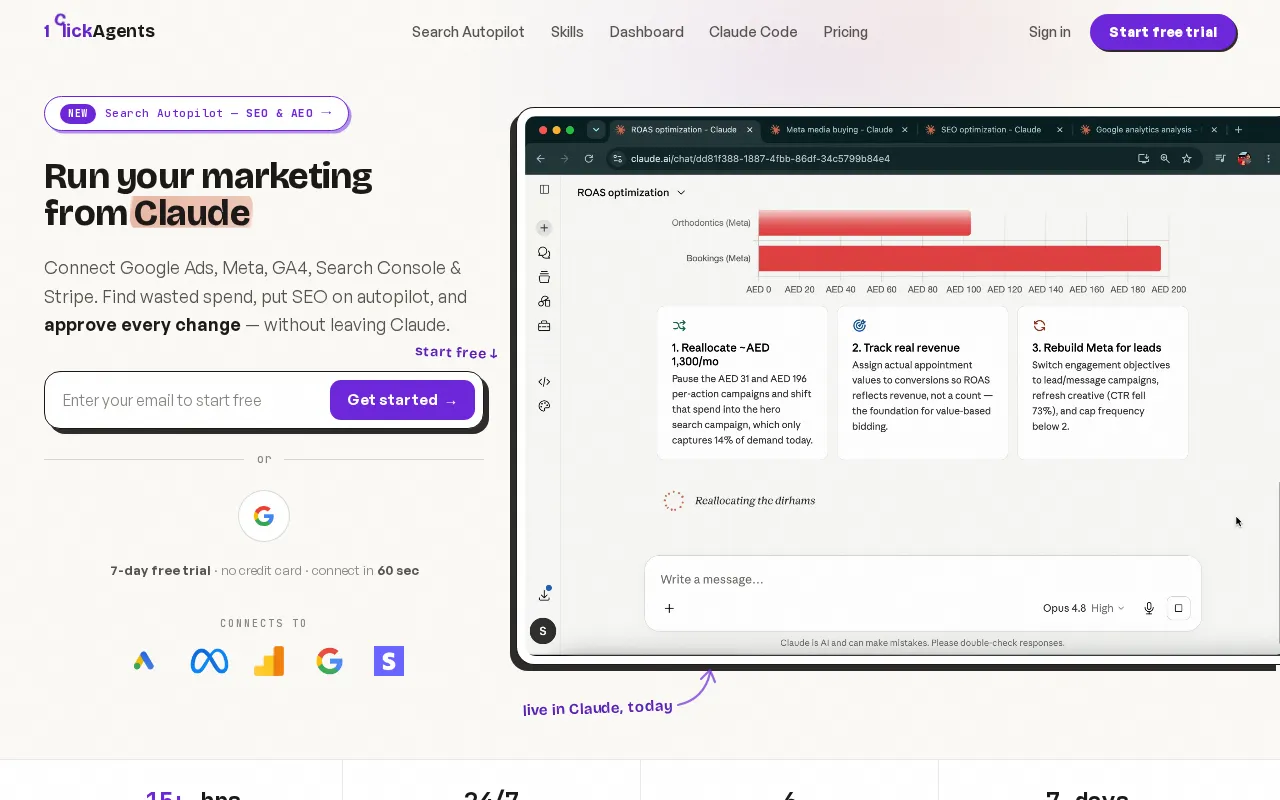Screen dimensions: 1280x800
Task: Click the microphone icon in message box
Action: click(1149, 608)
